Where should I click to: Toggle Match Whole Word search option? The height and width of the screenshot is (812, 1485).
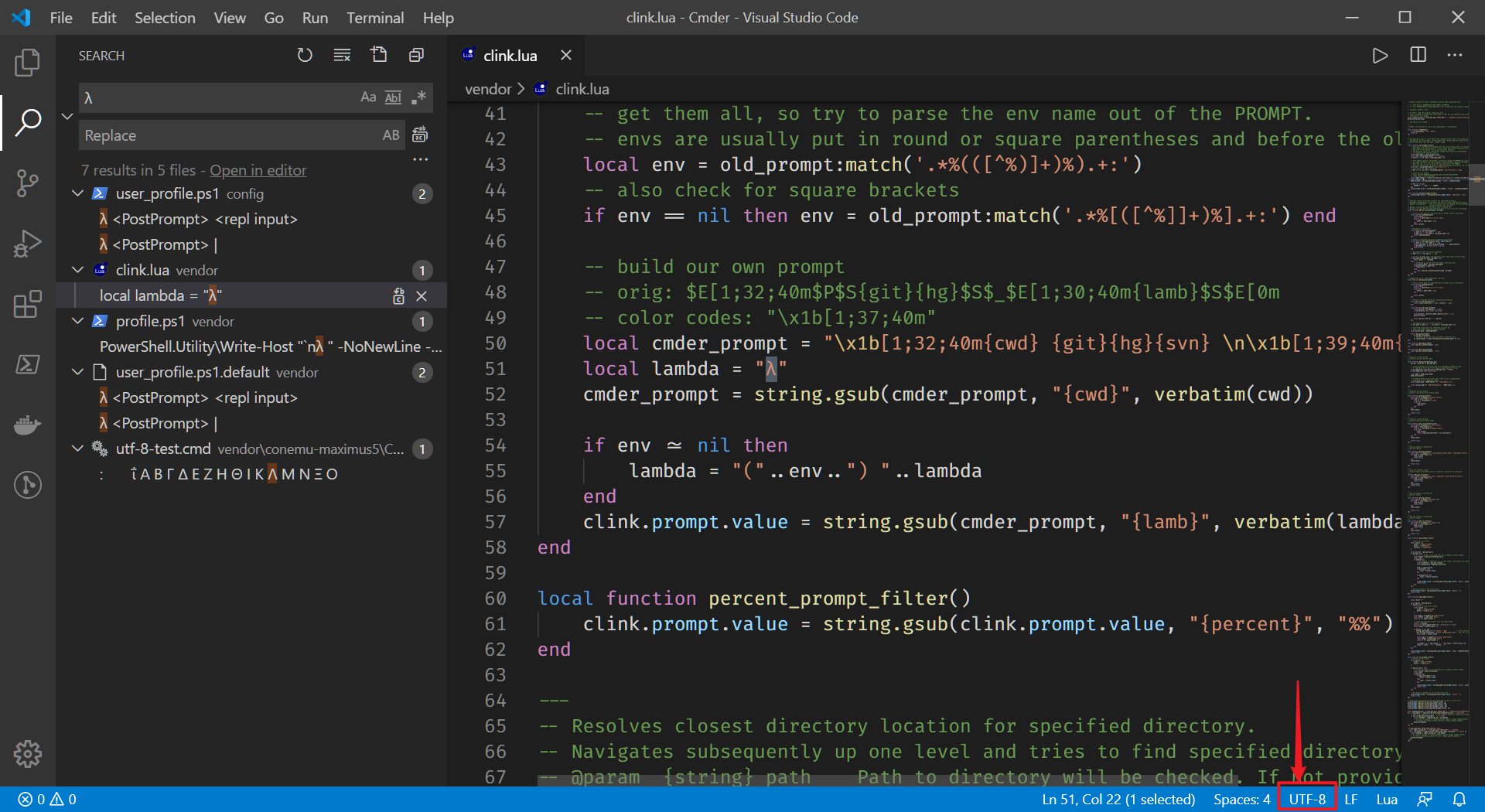click(x=393, y=97)
